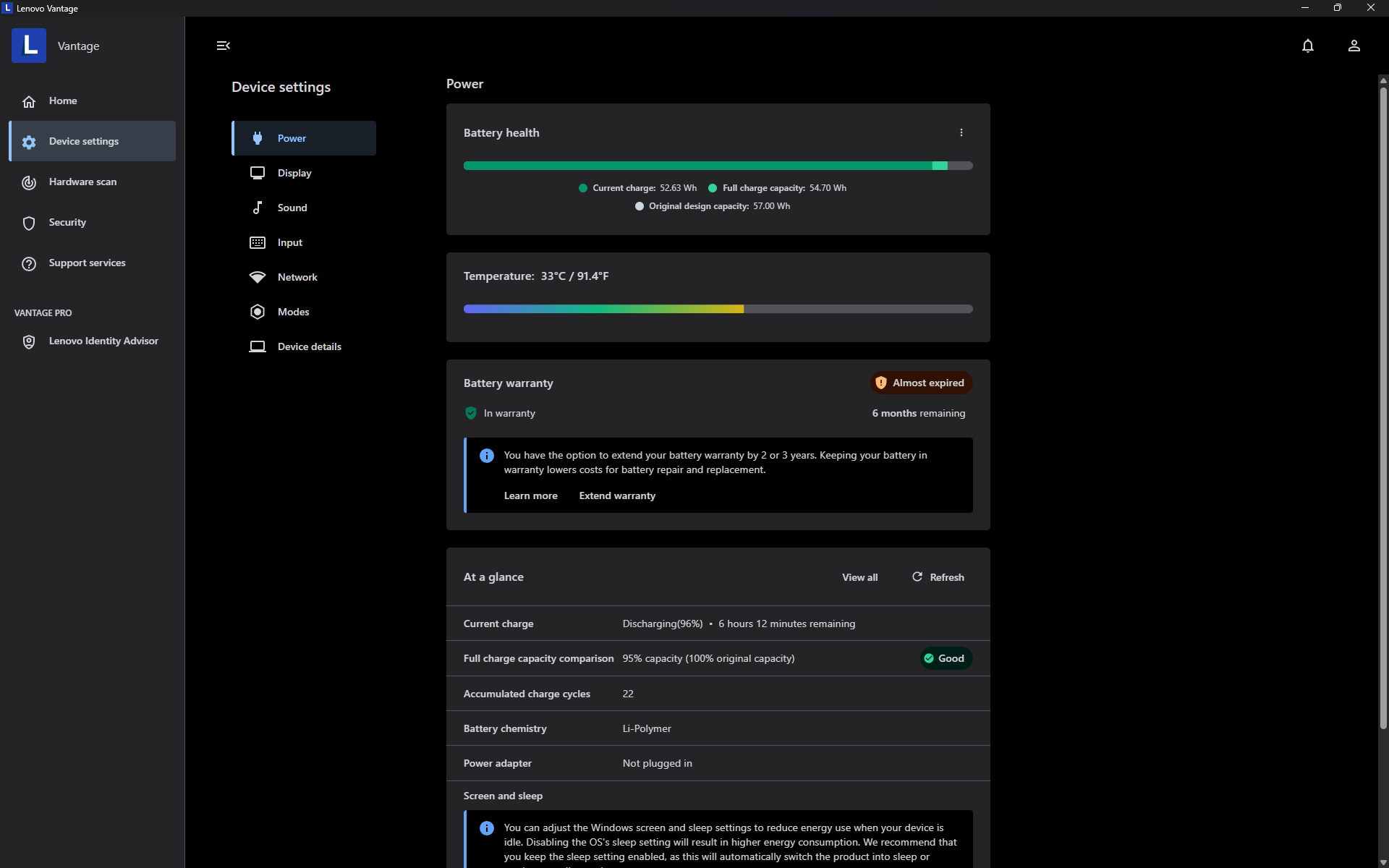Click the Home house icon

(29, 101)
